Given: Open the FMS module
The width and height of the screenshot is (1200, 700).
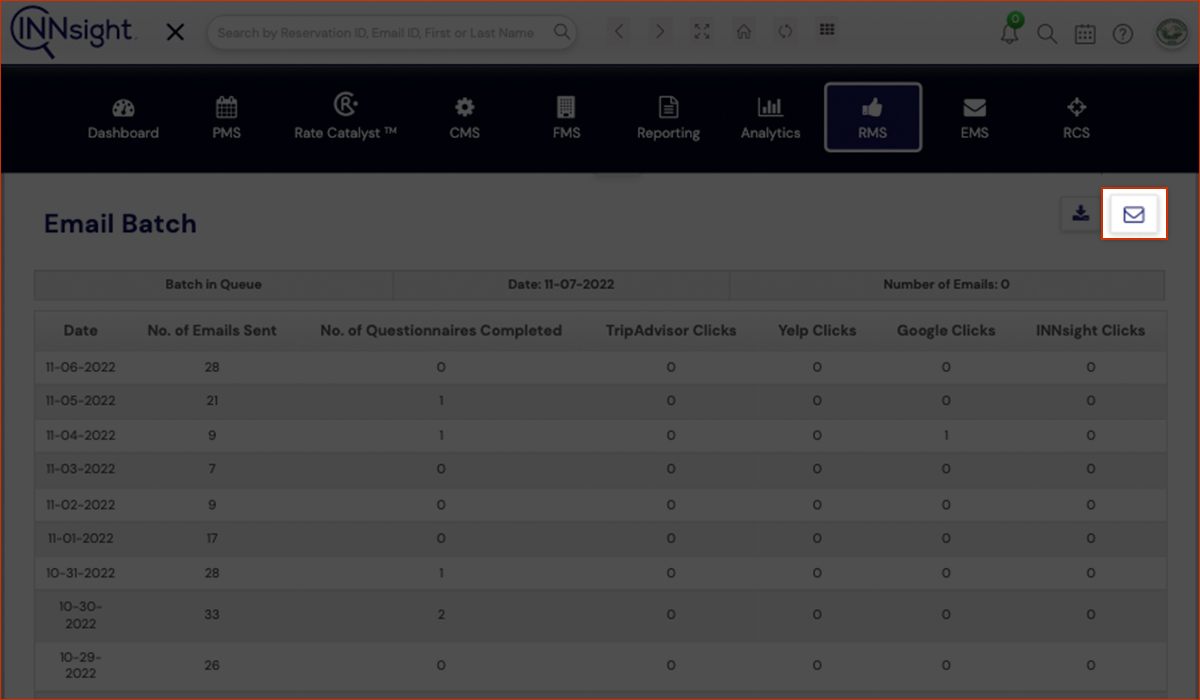Looking at the screenshot, I should pyautogui.click(x=566, y=118).
